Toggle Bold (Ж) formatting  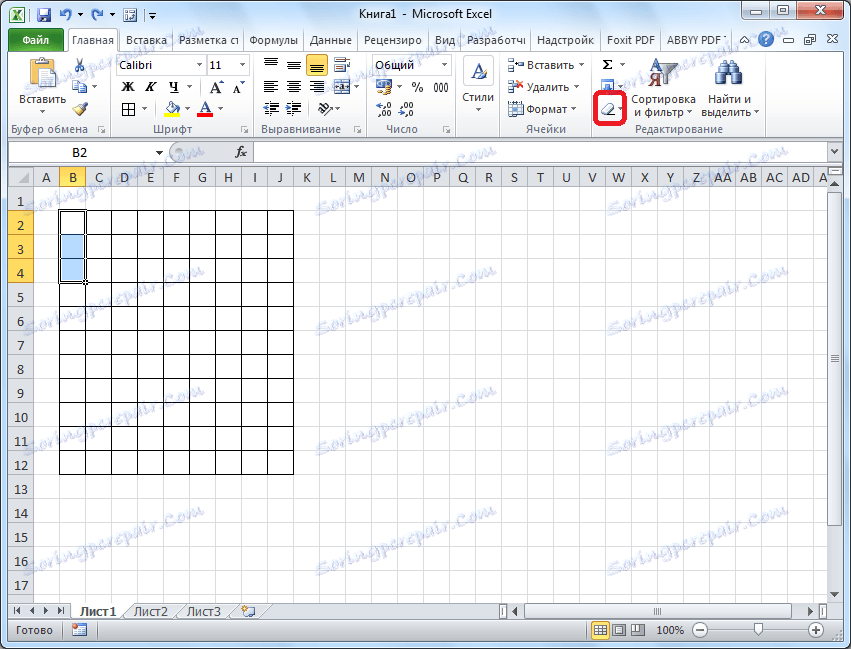point(128,87)
